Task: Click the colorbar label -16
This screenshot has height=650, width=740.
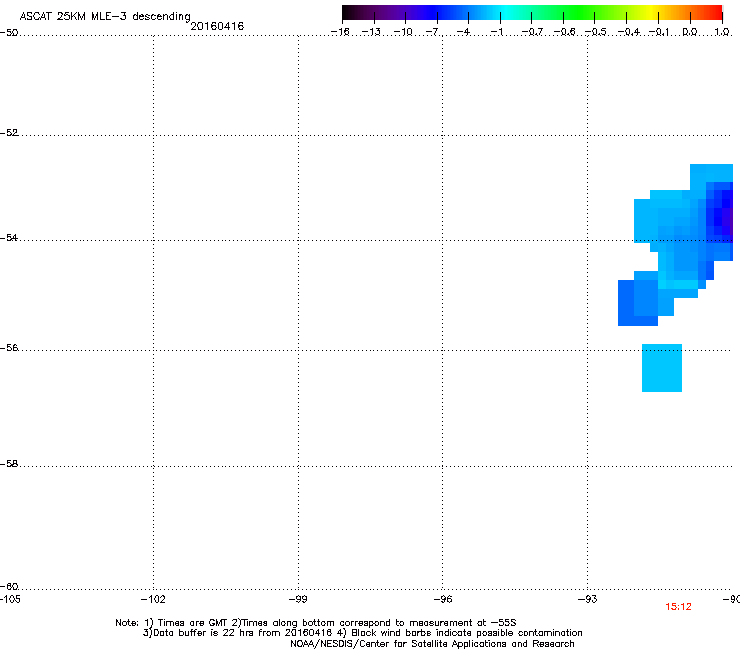Action: (x=340, y=32)
